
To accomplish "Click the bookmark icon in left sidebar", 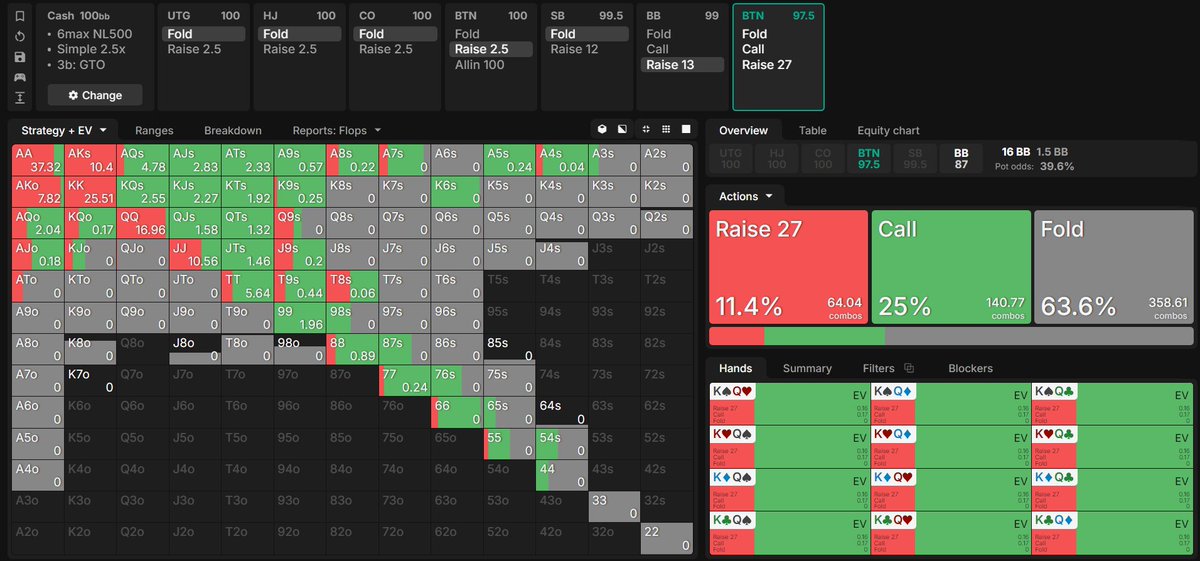I will tap(20, 17).
